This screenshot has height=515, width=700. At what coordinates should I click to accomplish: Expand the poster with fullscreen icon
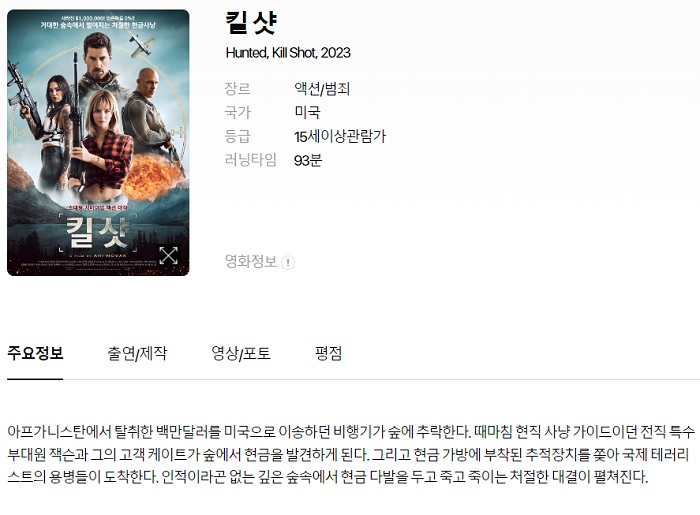click(168, 255)
